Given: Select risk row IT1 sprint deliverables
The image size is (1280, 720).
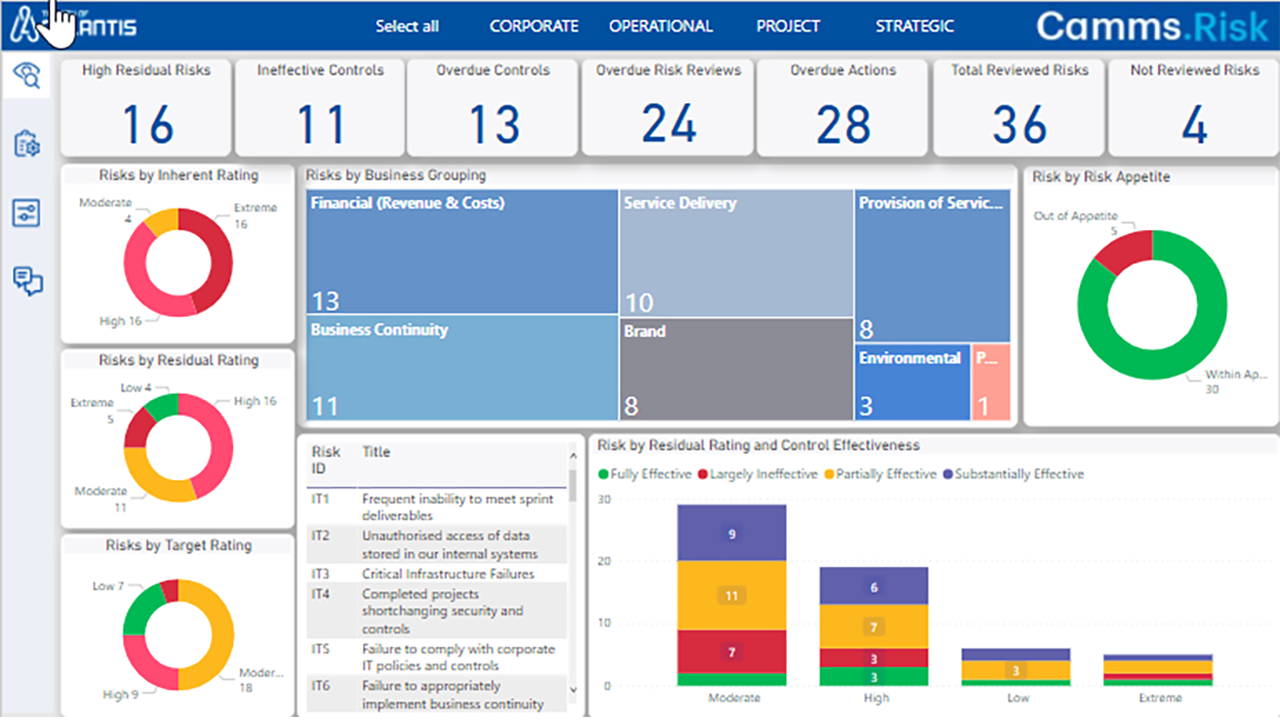Looking at the screenshot, I should pyautogui.click(x=436, y=507).
